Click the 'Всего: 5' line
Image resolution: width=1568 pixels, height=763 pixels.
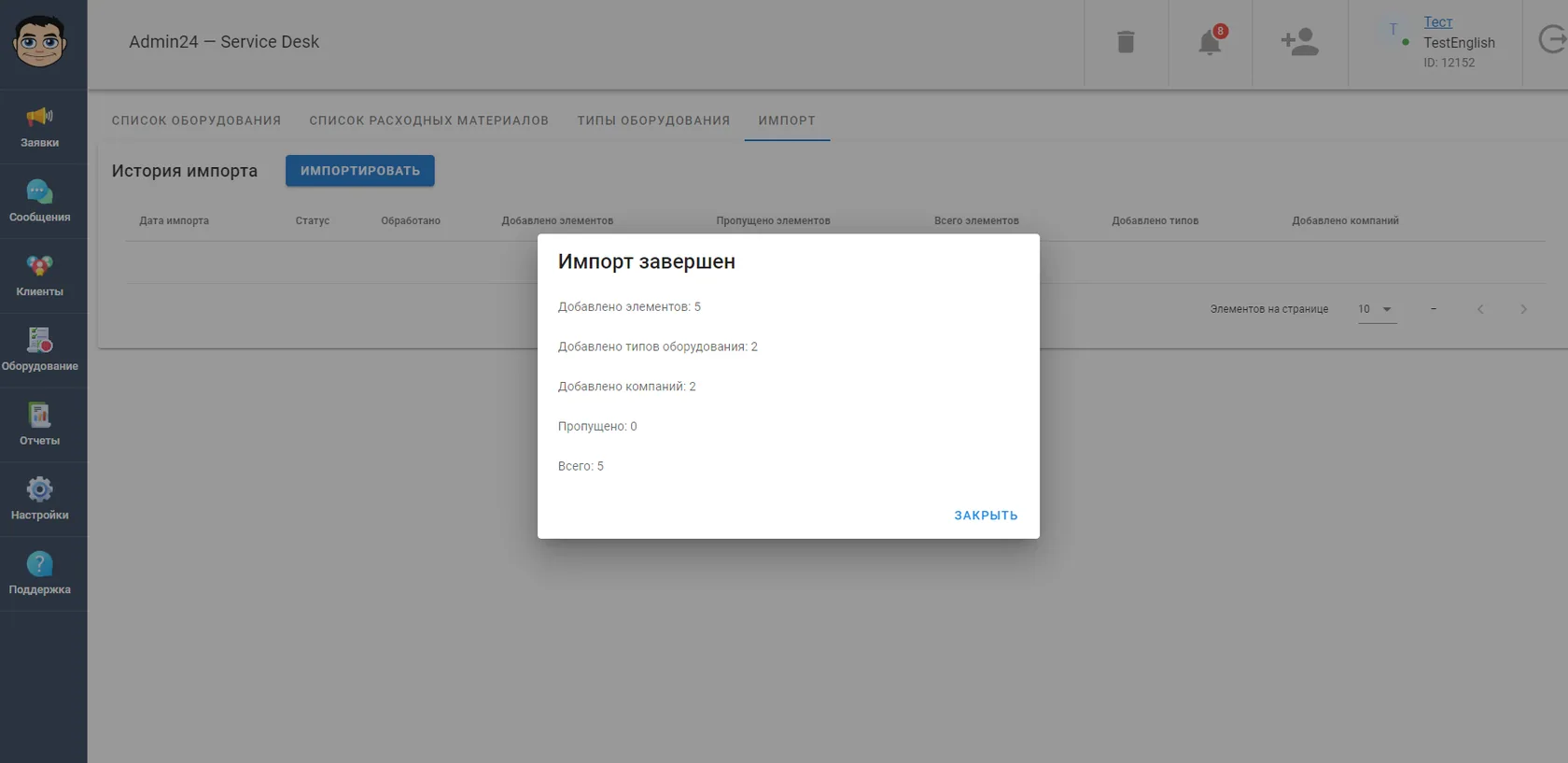pos(581,466)
